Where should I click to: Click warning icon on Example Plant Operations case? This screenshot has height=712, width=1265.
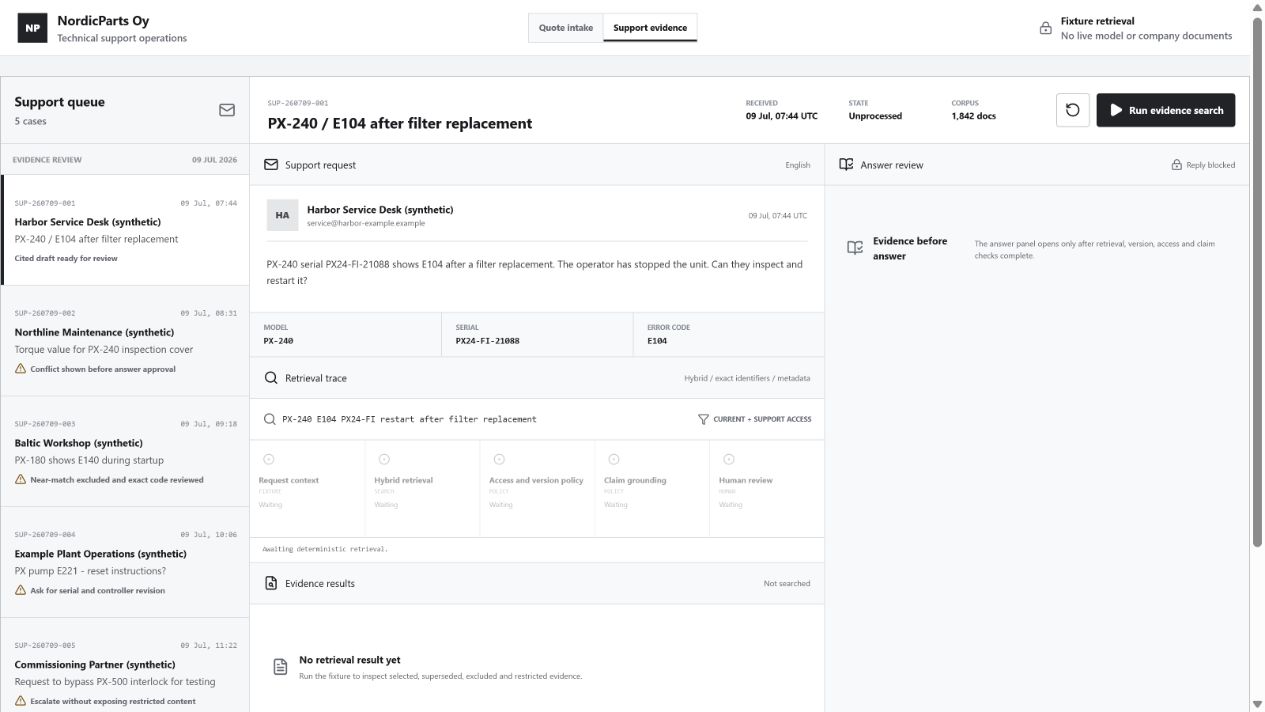coord(20,590)
